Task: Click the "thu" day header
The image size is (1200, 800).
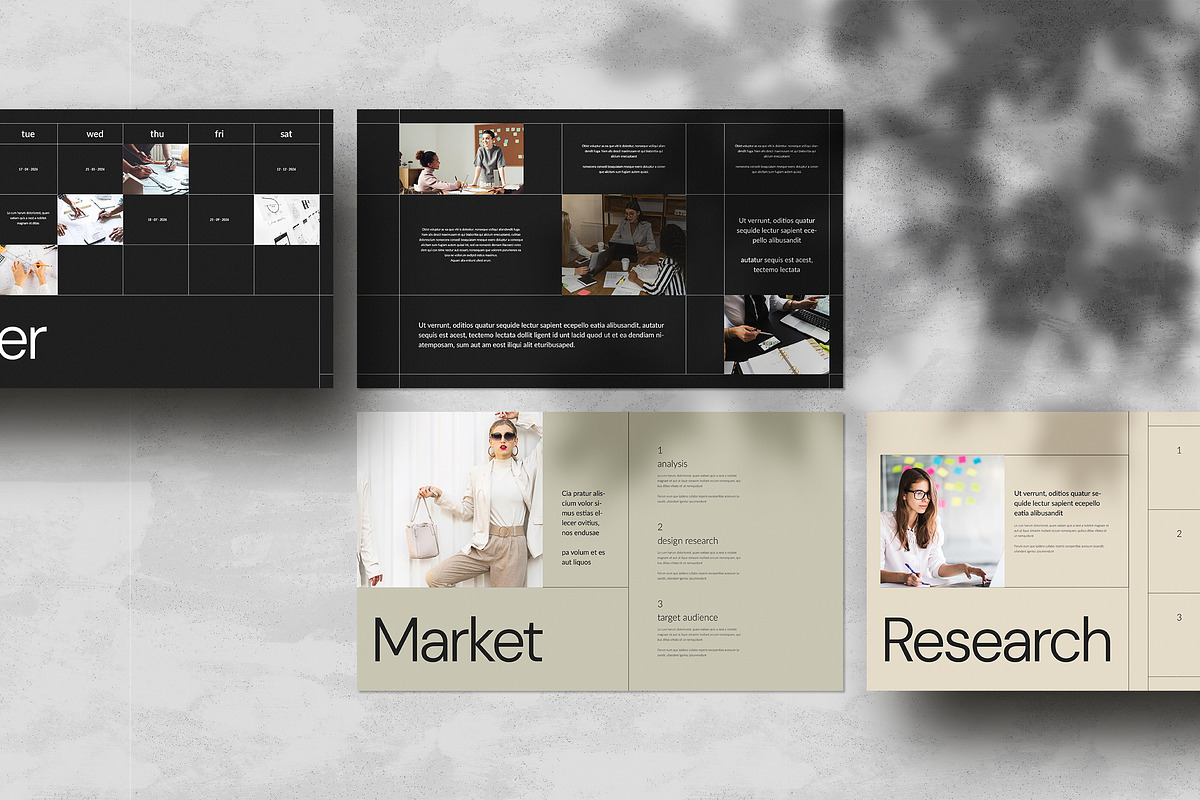Action: (157, 134)
